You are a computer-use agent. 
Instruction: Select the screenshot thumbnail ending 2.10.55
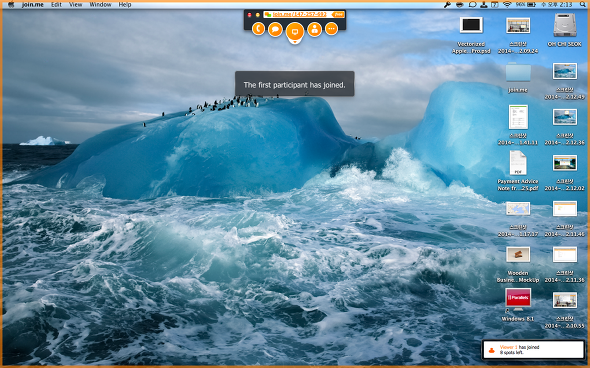(565, 310)
